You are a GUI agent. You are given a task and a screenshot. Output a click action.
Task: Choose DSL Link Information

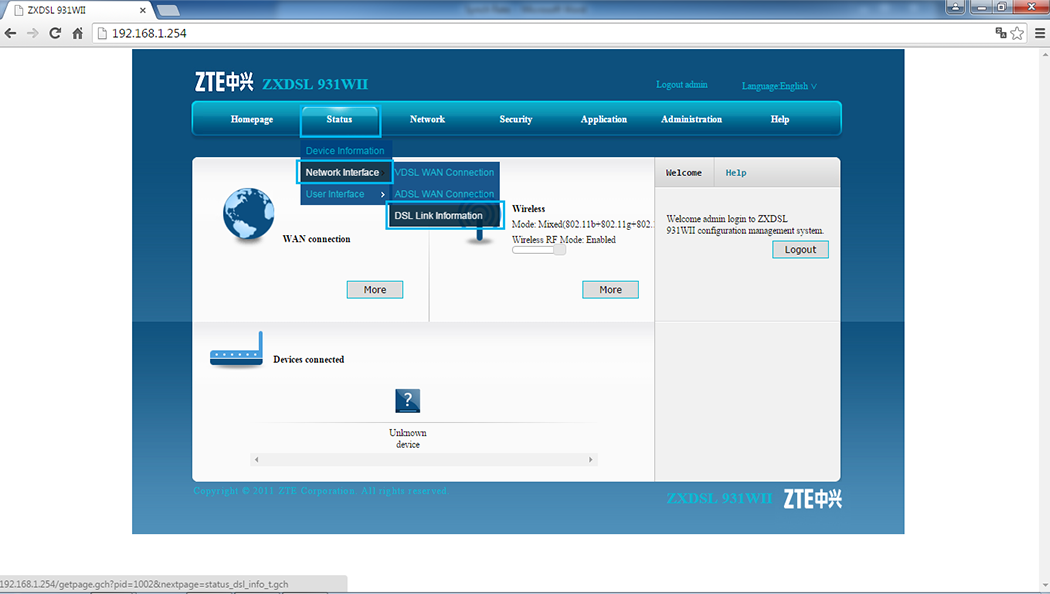pyautogui.click(x=445, y=216)
